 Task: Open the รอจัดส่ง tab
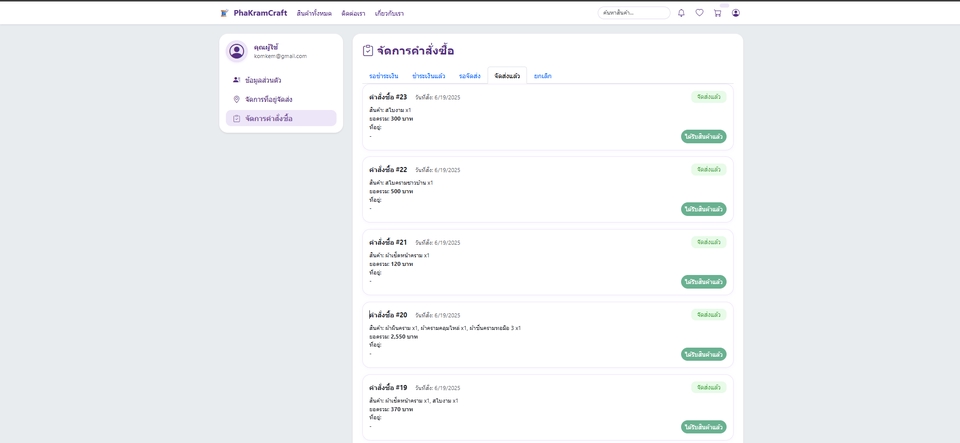[469, 76]
